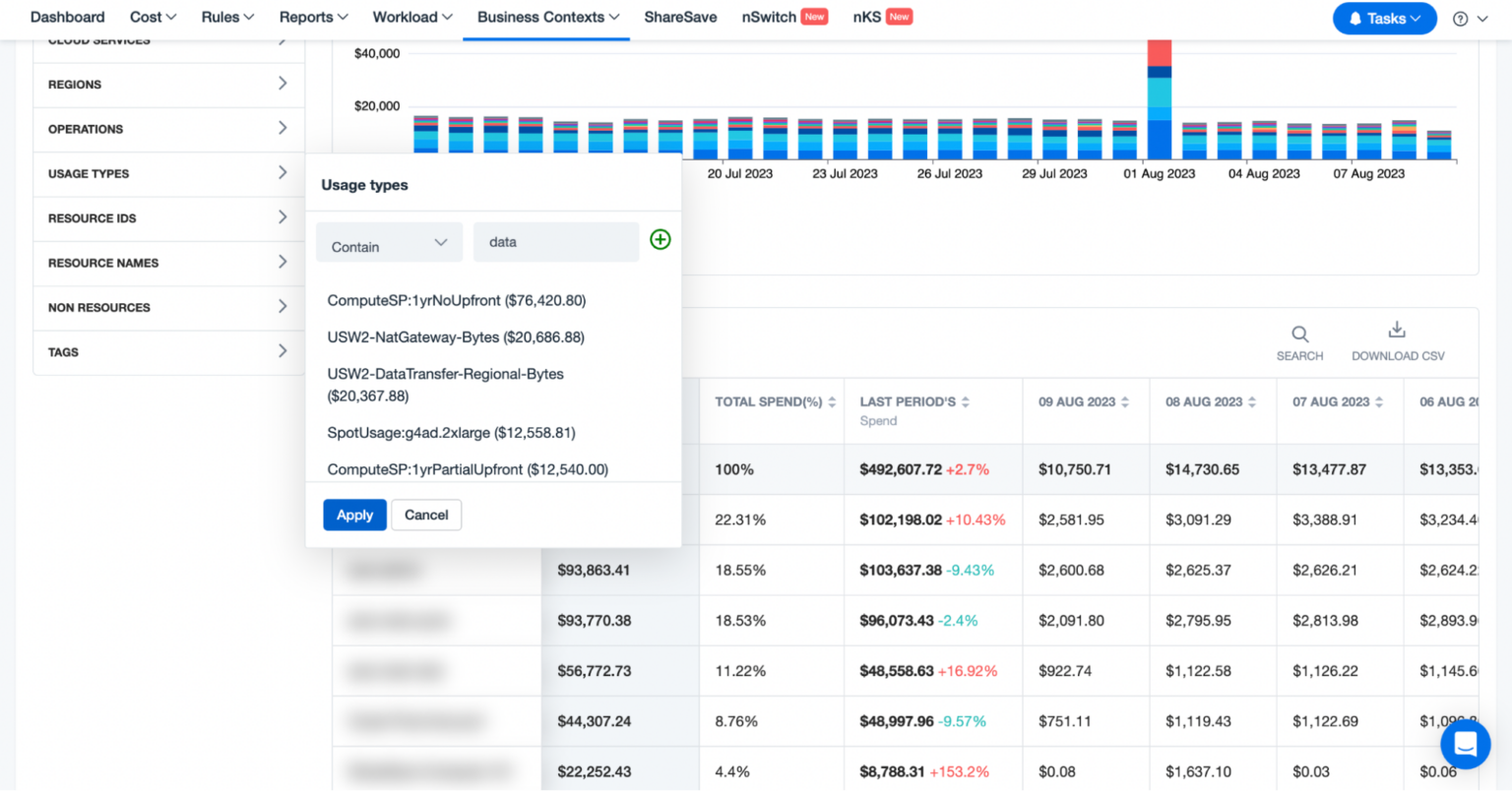Open the Contain condition dropdown
This screenshot has height=791, width=1512.
[x=389, y=241]
